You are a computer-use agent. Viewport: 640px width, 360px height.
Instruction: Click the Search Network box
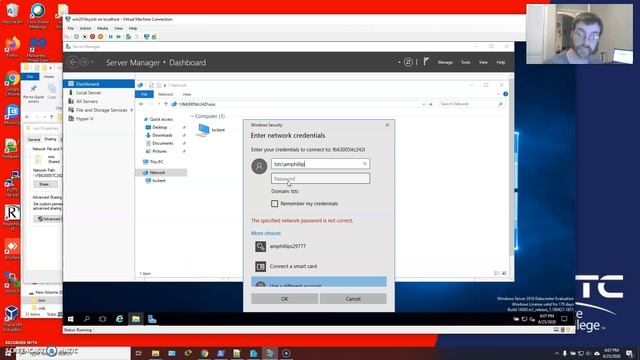pos(471,104)
